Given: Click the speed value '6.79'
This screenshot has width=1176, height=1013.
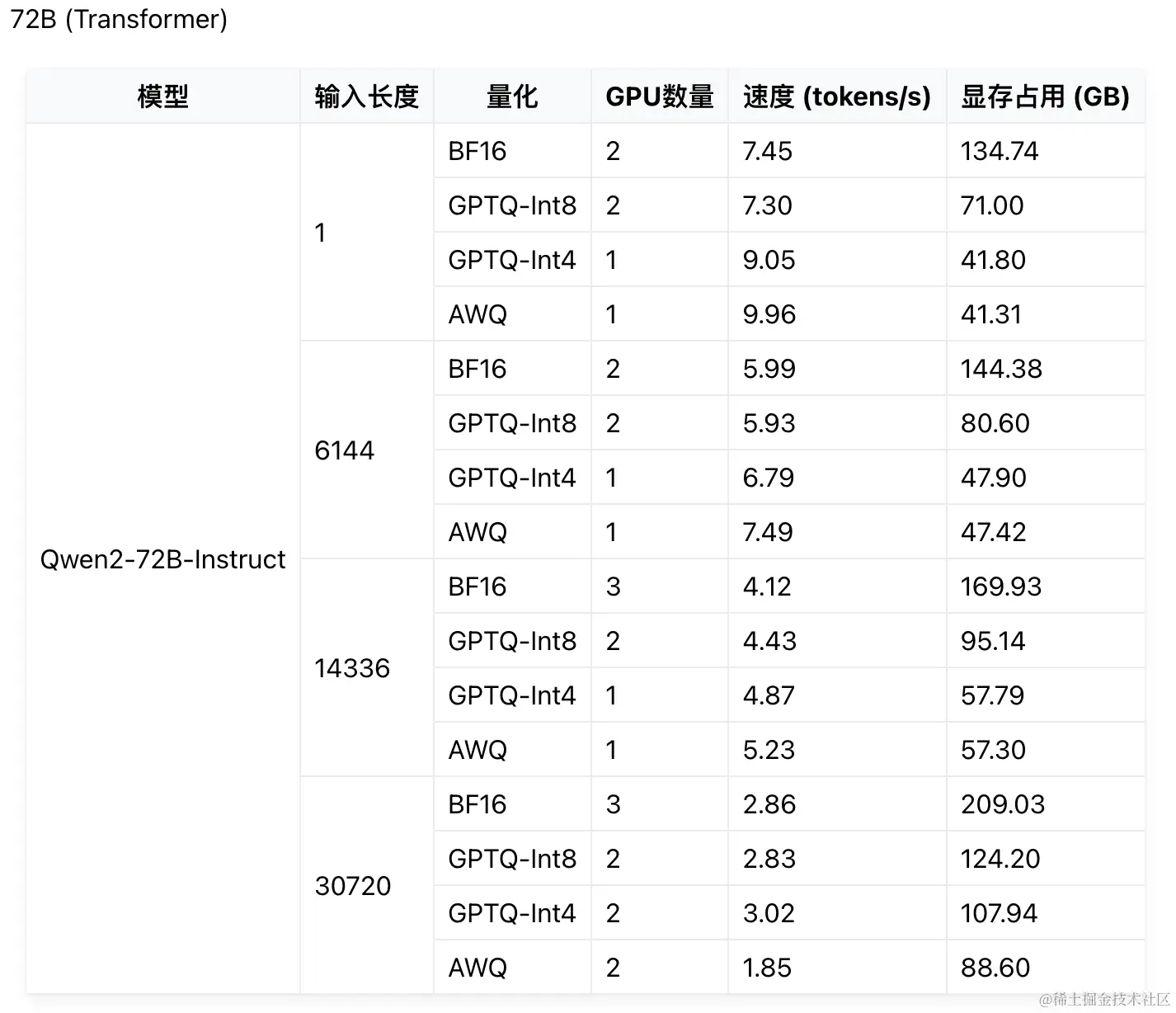Looking at the screenshot, I should click(x=769, y=478).
